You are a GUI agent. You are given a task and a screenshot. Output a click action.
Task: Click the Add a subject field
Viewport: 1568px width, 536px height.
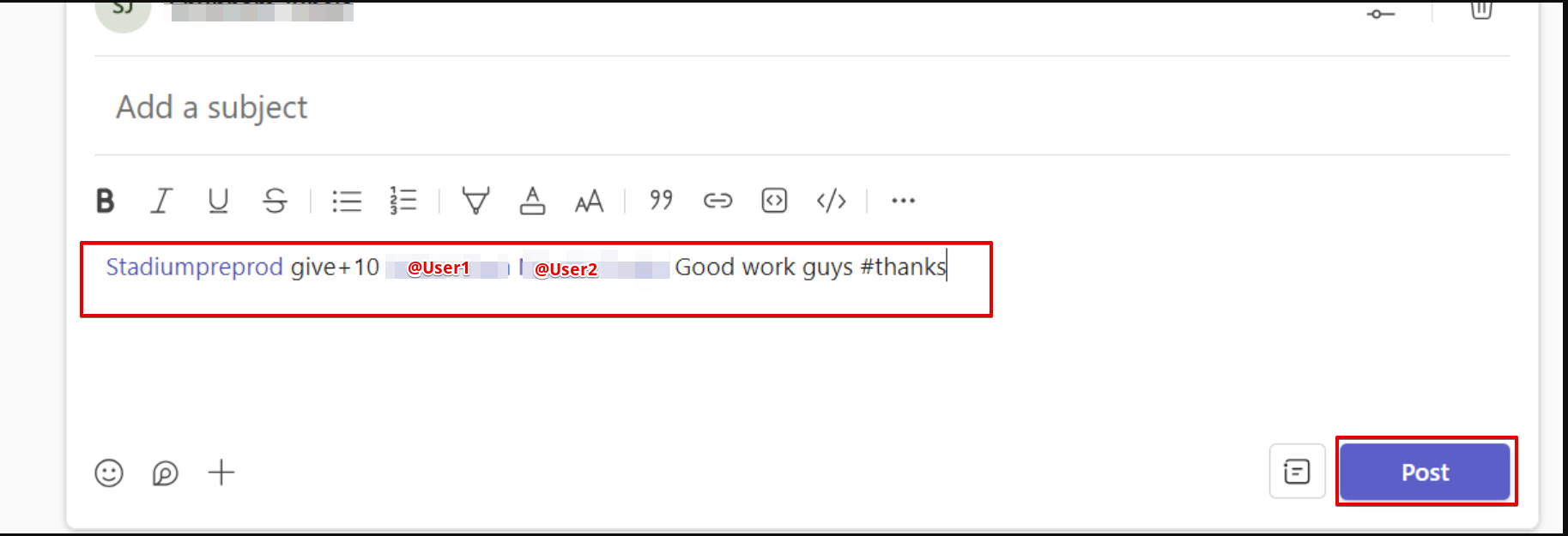802,107
